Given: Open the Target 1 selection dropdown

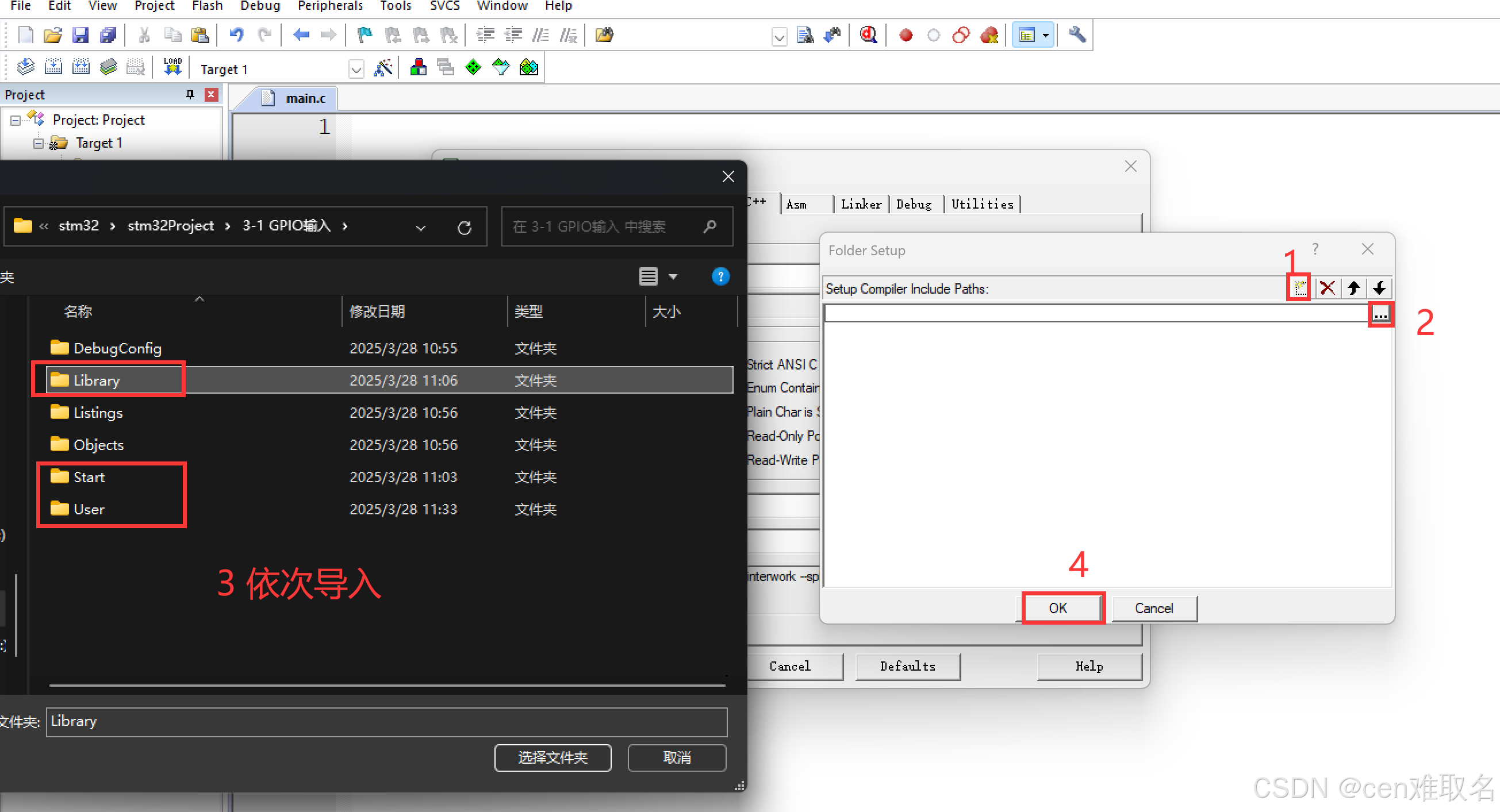Looking at the screenshot, I should (356, 70).
